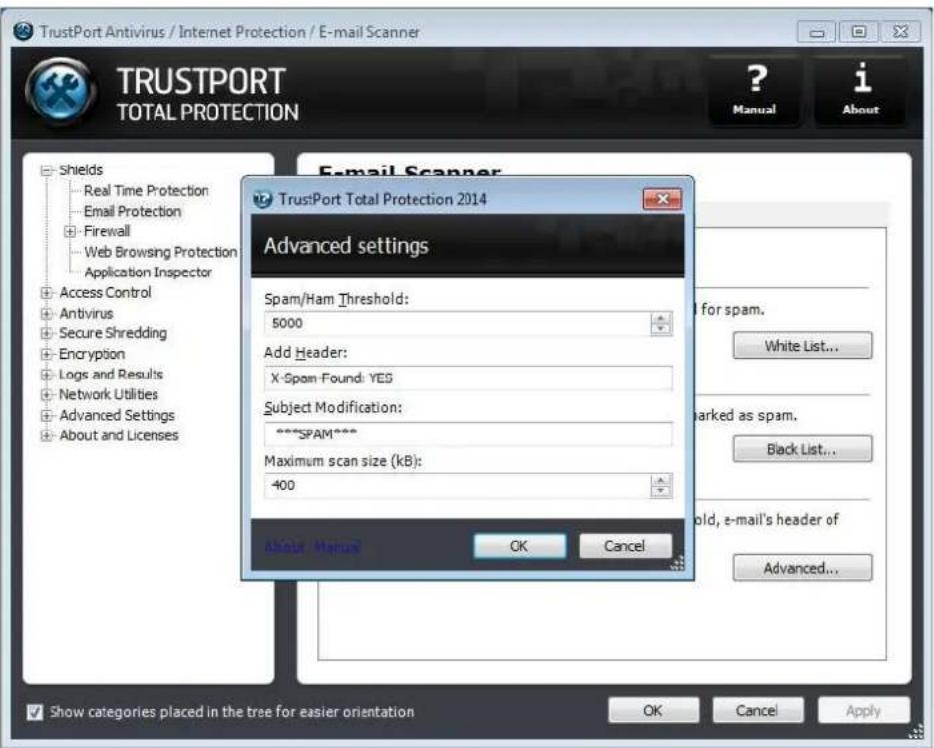Expand the Logs and Results node

(x=46, y=375)
